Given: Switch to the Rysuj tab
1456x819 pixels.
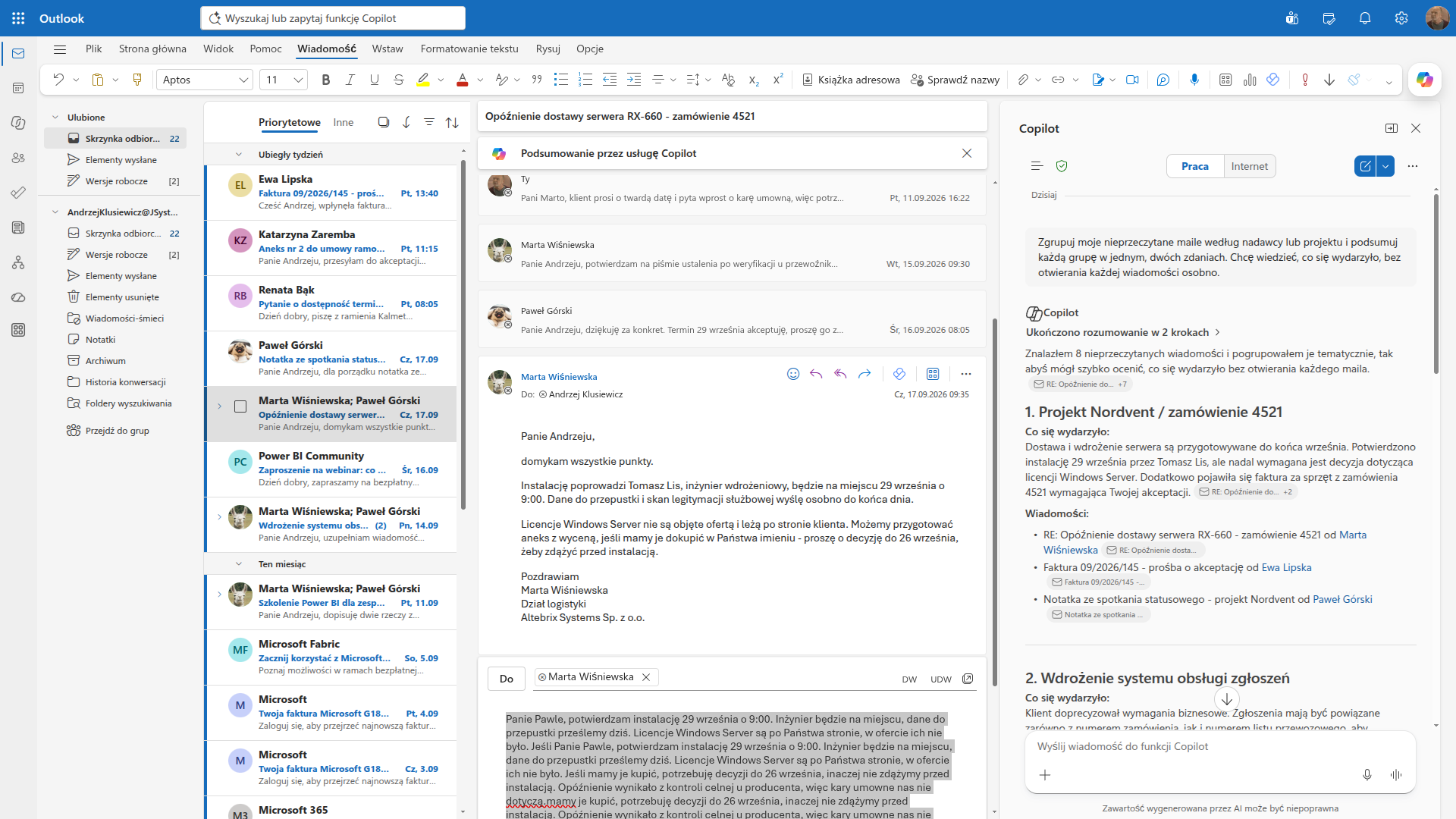Looking at the screenshot, I should coord(548,49).
